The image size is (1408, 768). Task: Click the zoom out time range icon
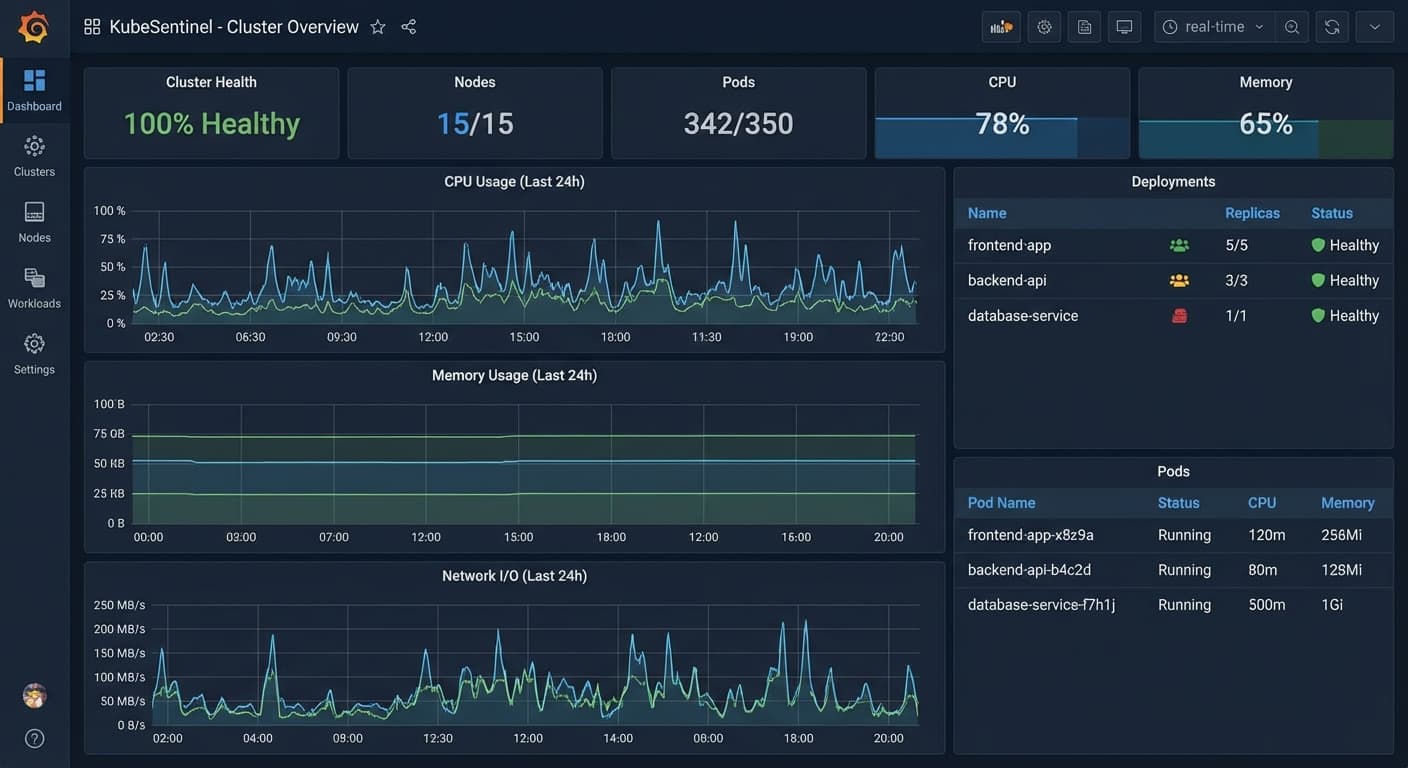(x=1292, y=27)
